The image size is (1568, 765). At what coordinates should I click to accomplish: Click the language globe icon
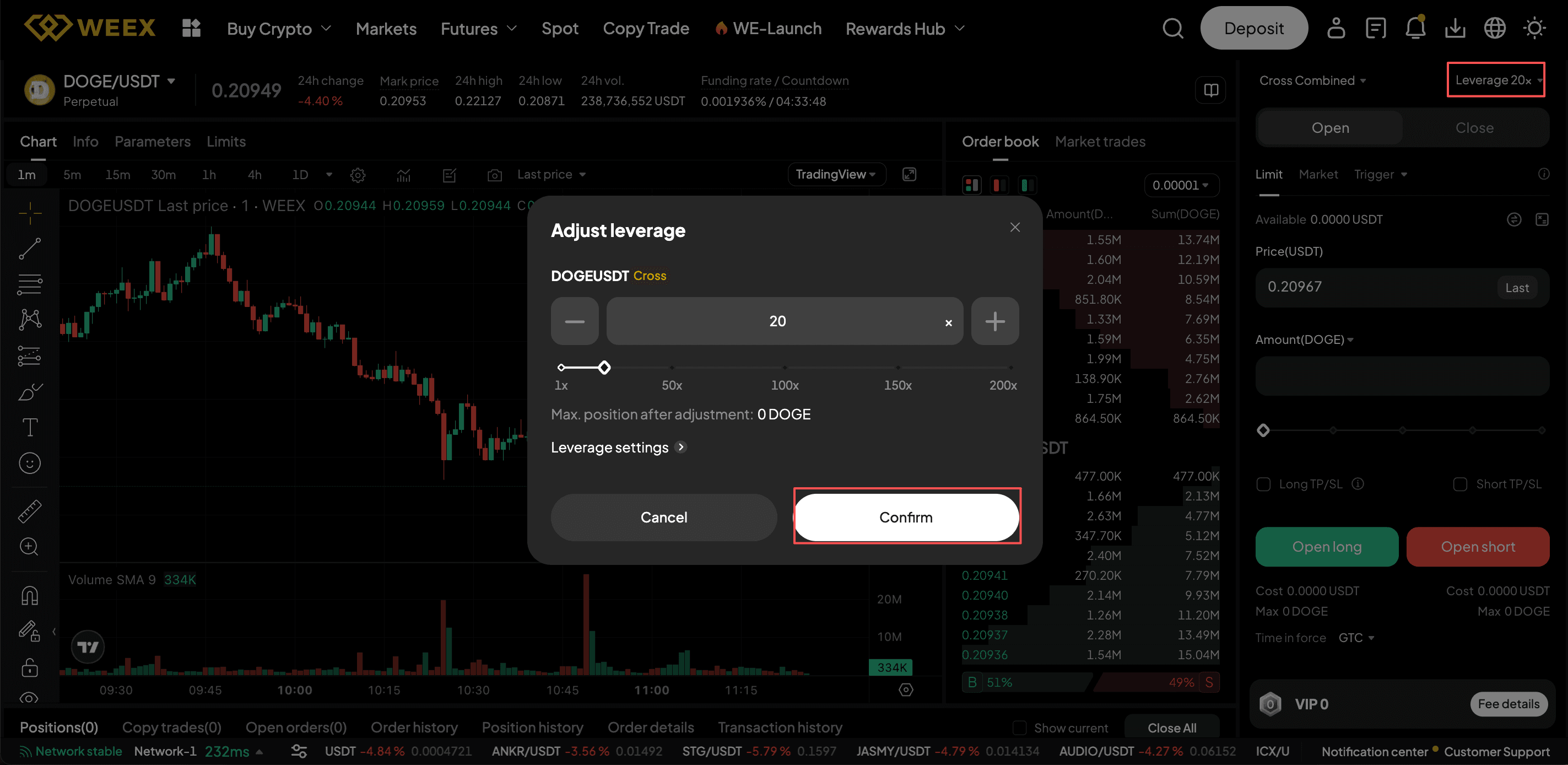pyautogui.click(x=1494, y=28)
